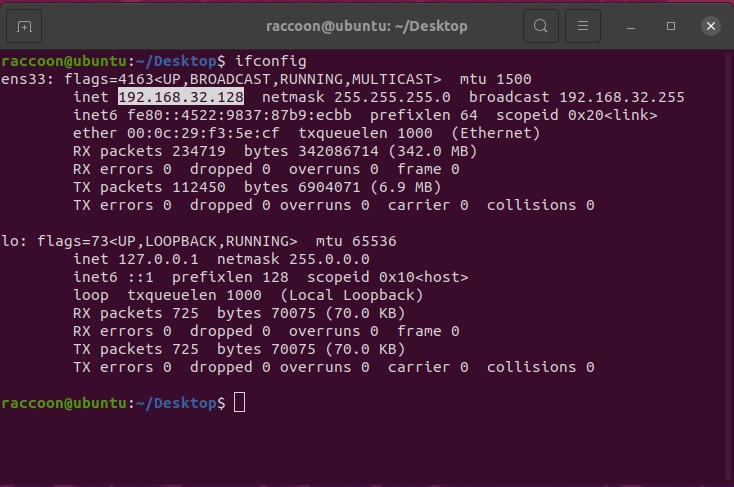Minimize the terminal window

pyautogui.click(x=631, y=26)
